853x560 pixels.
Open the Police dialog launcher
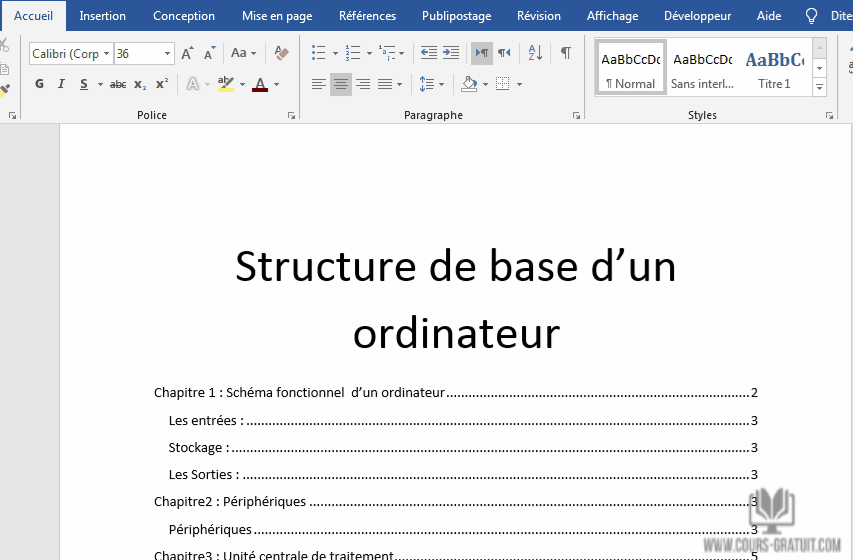pyautogui.click(x=292, y=115)
